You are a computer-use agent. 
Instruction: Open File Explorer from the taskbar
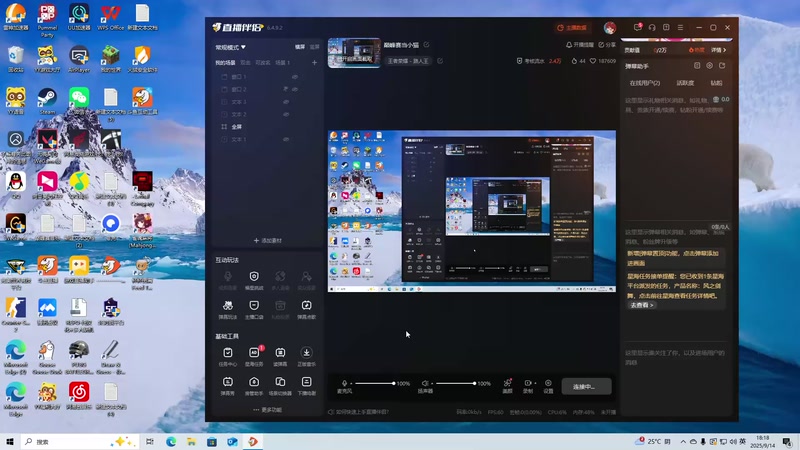[191, 441]
